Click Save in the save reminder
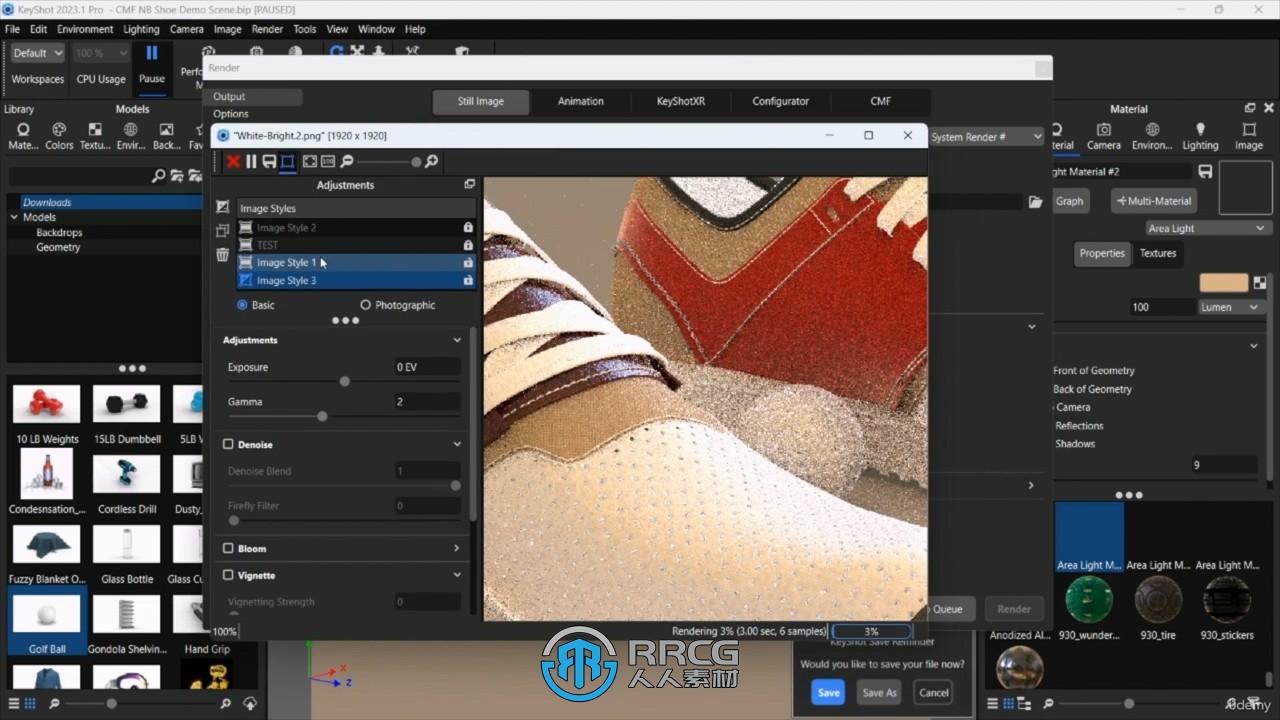Viewport: 1280px width, 720px height. (828, 693)
